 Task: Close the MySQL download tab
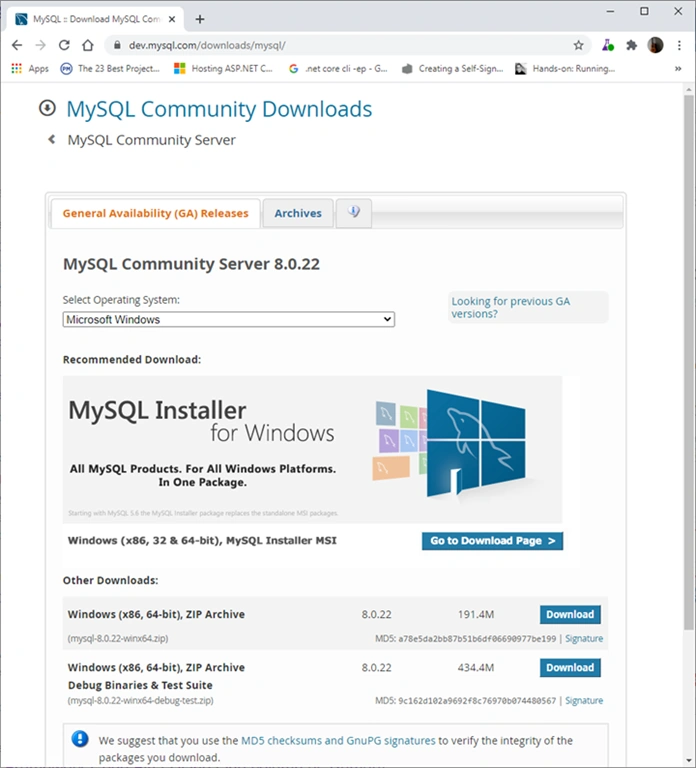[172, 19]
